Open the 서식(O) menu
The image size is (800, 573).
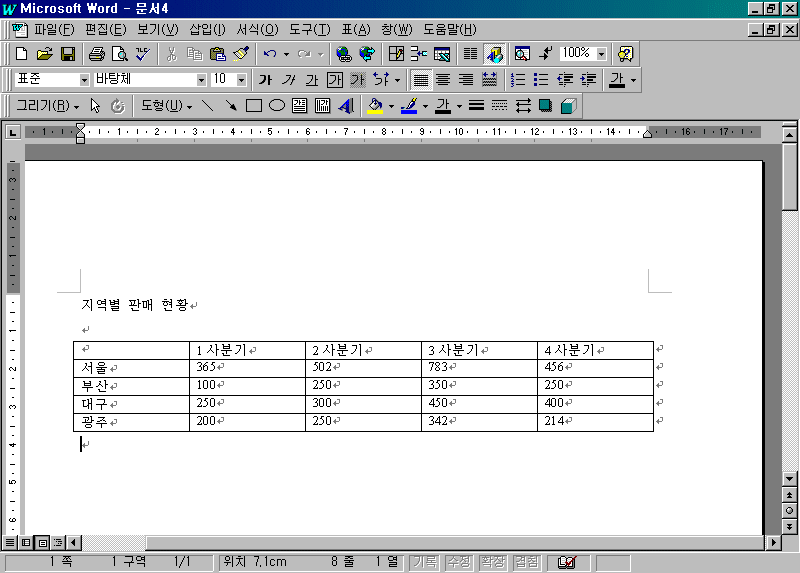tap(257, 30)
